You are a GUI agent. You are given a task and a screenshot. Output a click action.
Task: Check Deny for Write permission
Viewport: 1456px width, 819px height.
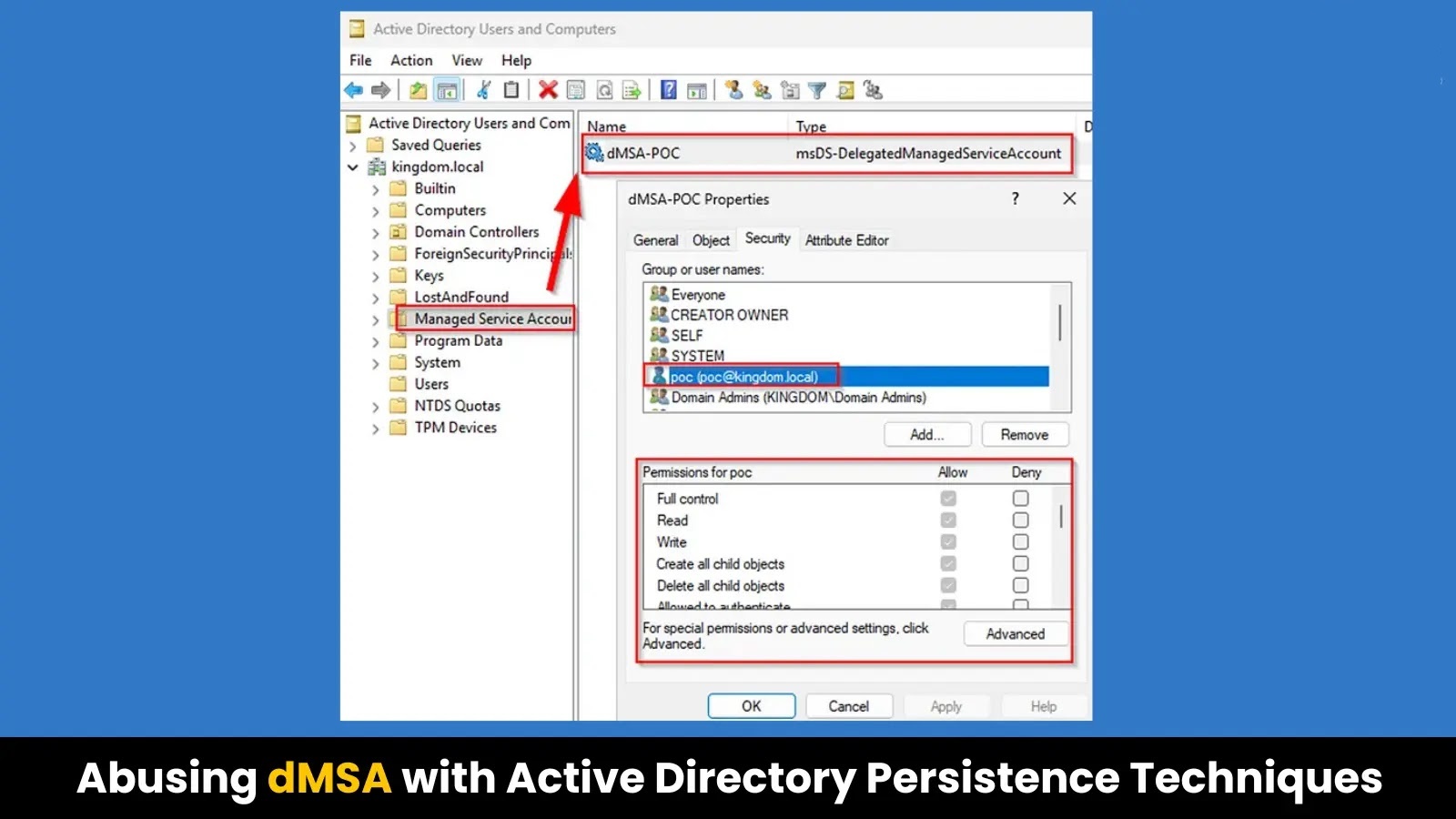1021,542
